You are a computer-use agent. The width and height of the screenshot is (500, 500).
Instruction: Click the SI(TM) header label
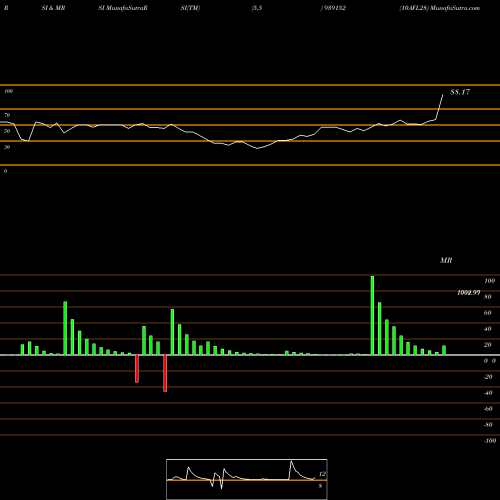tap(190, 8)
